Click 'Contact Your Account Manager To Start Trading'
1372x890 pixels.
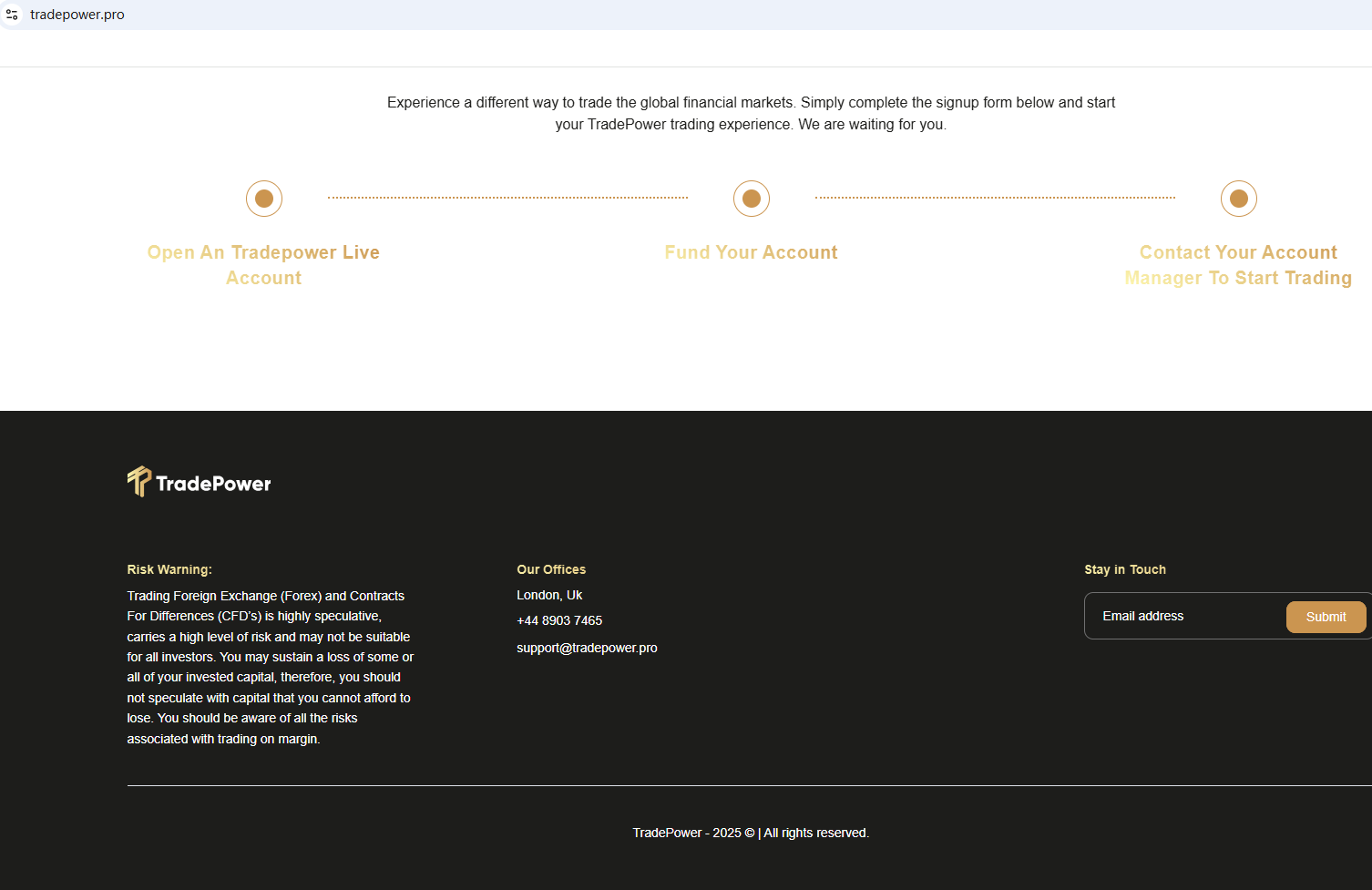(x=1238, y=265)
